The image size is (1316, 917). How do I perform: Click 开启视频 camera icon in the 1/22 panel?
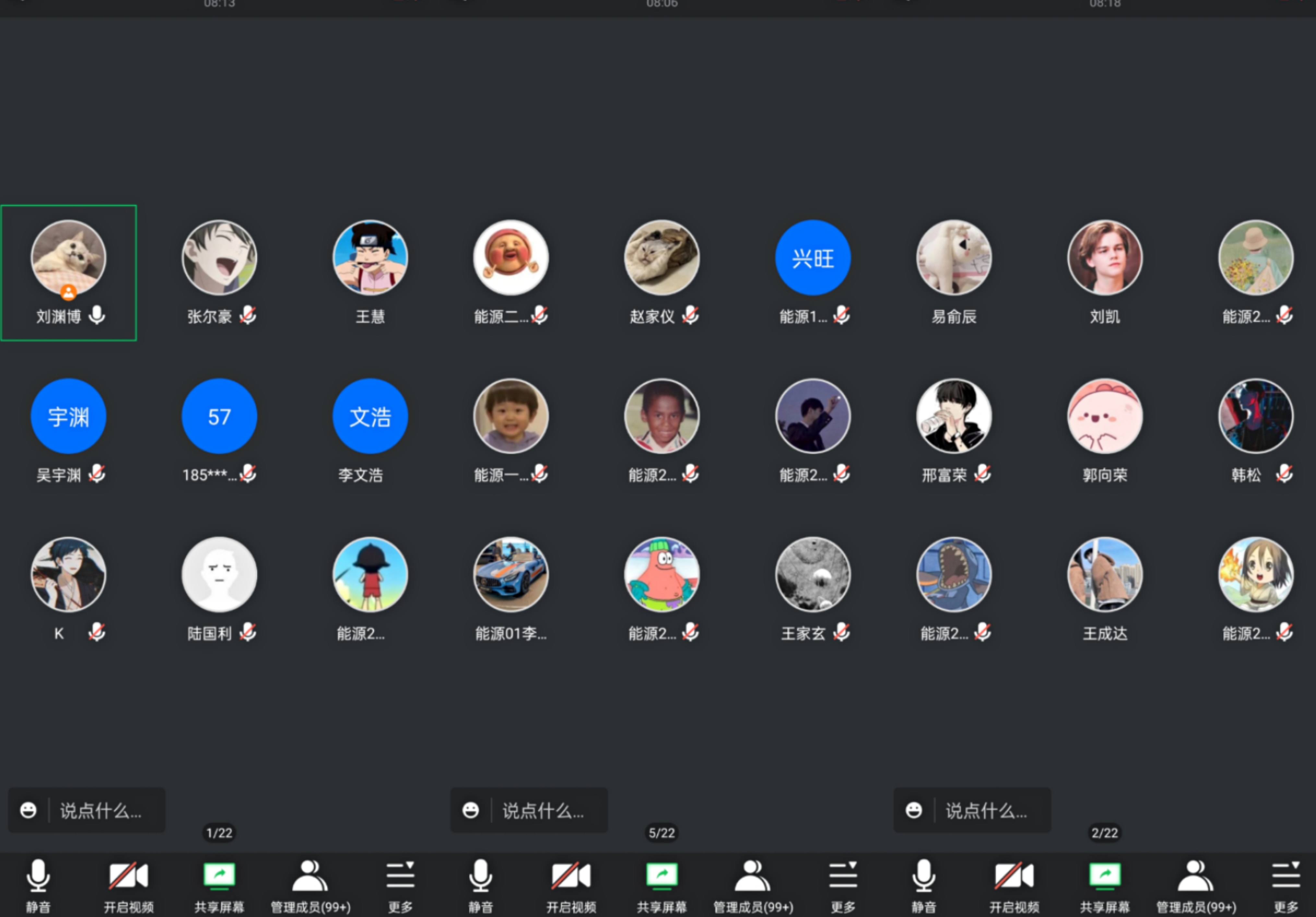coord(128,876)
